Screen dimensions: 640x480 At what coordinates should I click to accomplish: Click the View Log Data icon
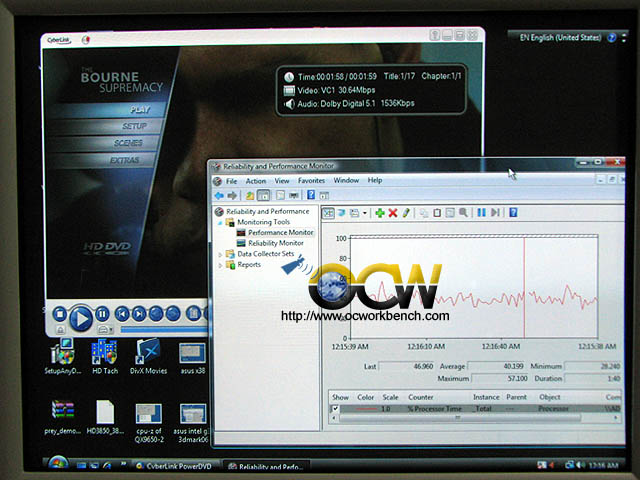341,213
